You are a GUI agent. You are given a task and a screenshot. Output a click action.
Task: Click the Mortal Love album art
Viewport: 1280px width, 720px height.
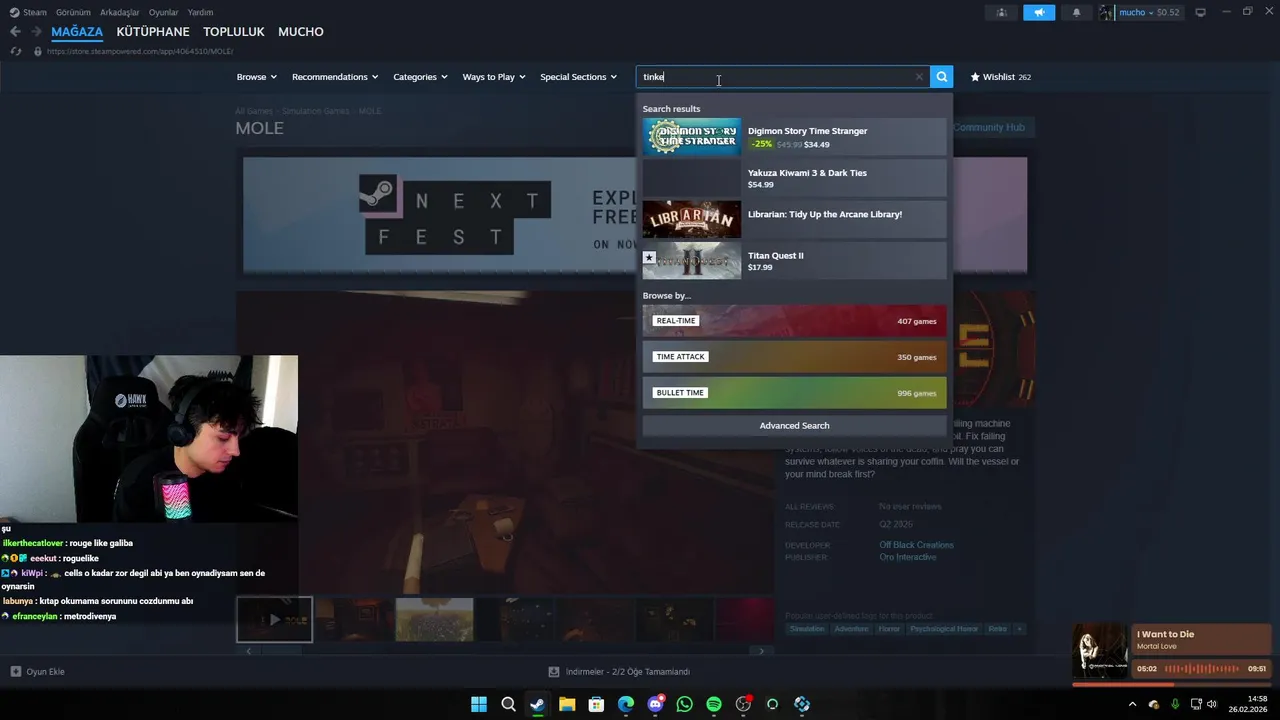(1100, 652)
